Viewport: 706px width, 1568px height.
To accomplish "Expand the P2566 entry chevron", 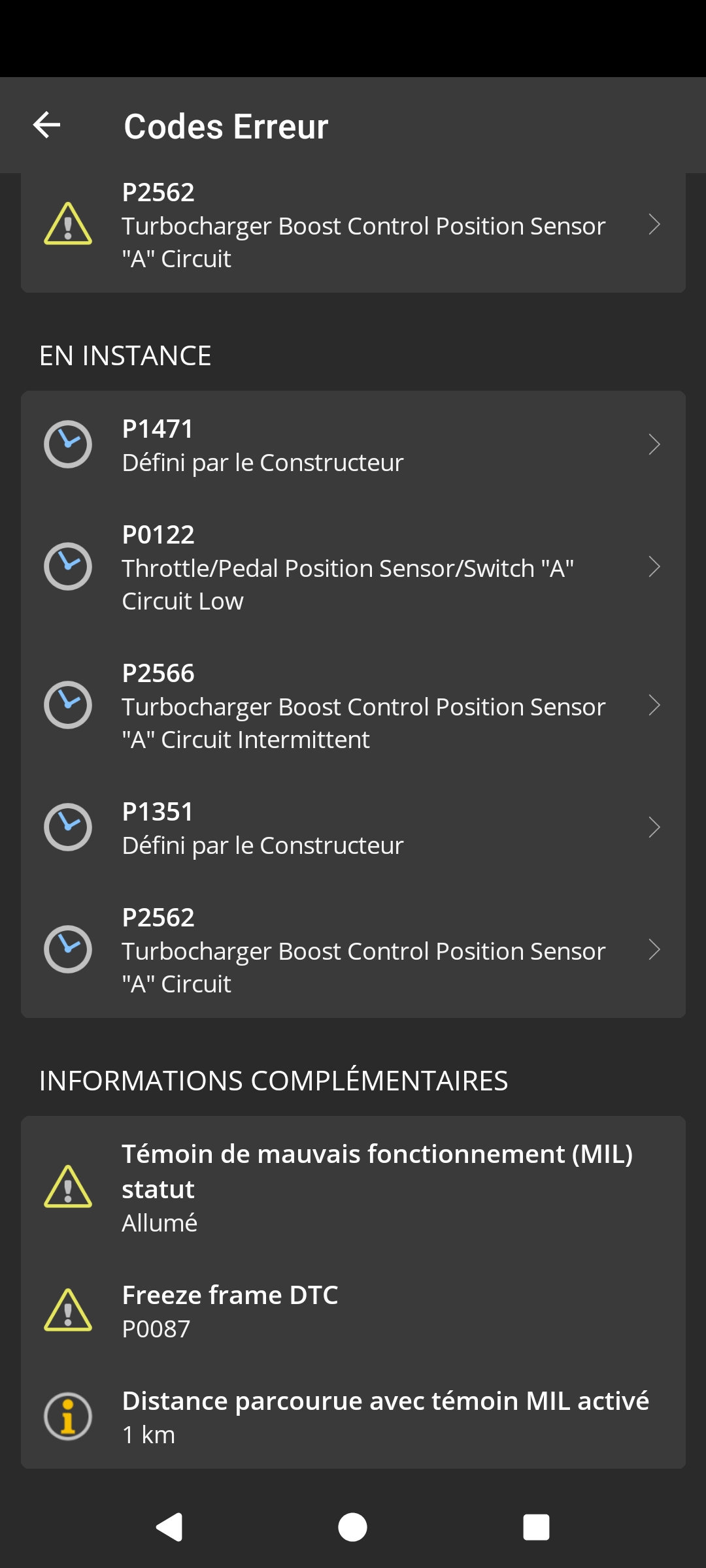I will [654, 705].
